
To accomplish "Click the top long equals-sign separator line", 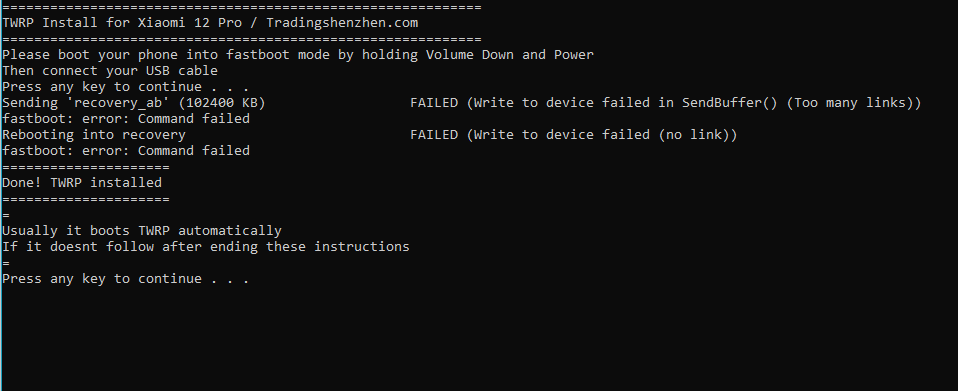I will [242, 7].
